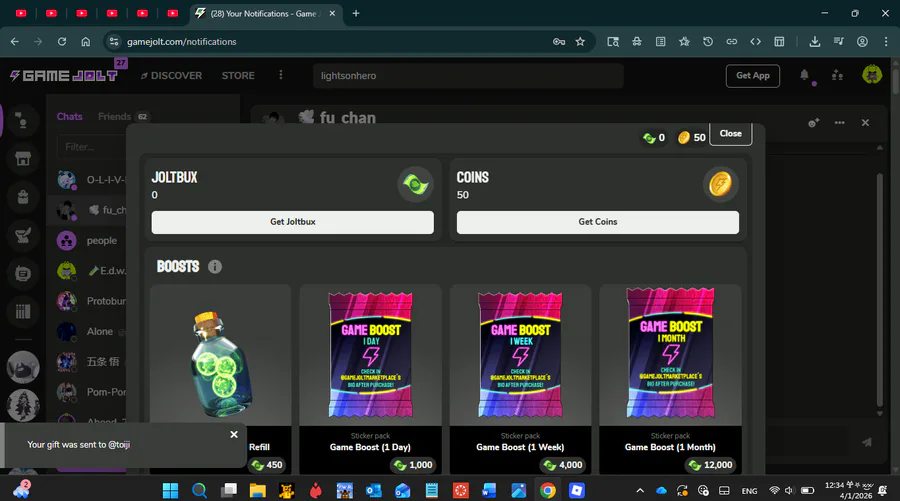
Task: Click the browser home icon
Action: click(86, 41)
